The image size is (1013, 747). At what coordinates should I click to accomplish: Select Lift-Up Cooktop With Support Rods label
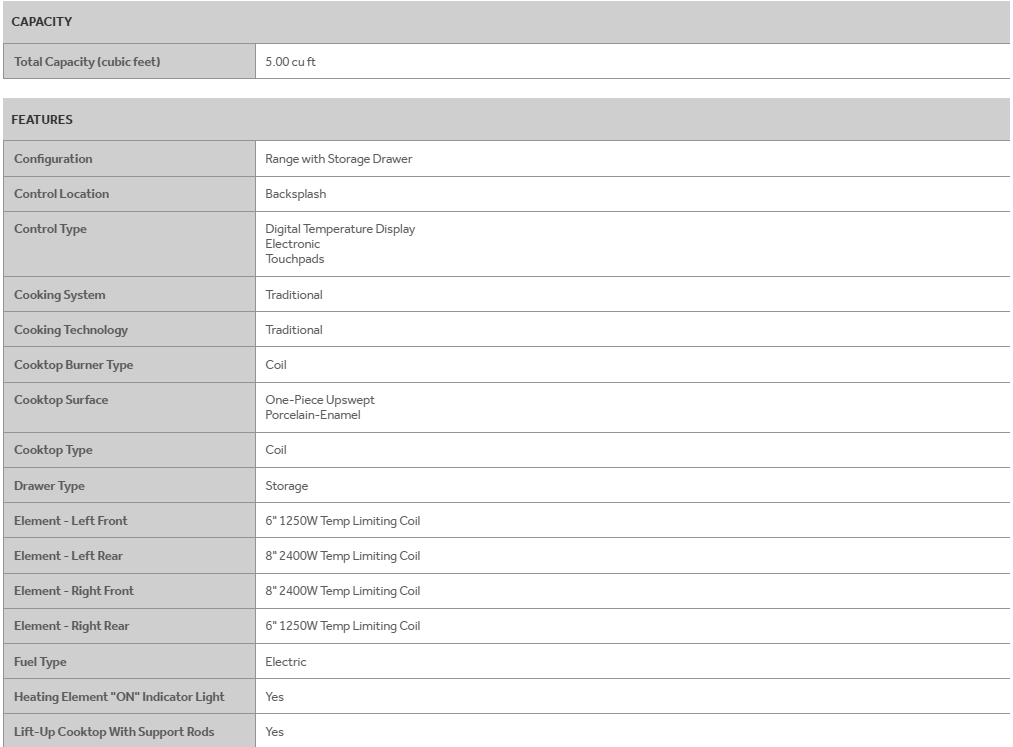pos(114,731)
